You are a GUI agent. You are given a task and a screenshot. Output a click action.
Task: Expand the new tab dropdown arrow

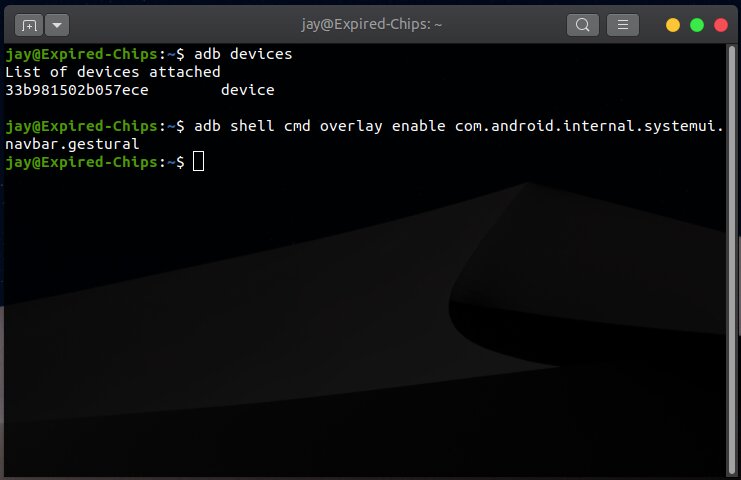[57, 25]
